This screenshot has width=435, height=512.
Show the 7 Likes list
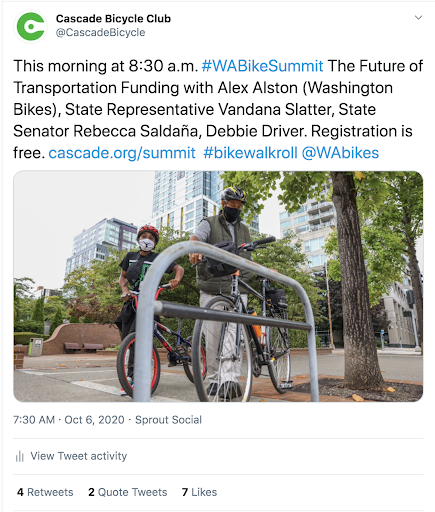(199, 492)
